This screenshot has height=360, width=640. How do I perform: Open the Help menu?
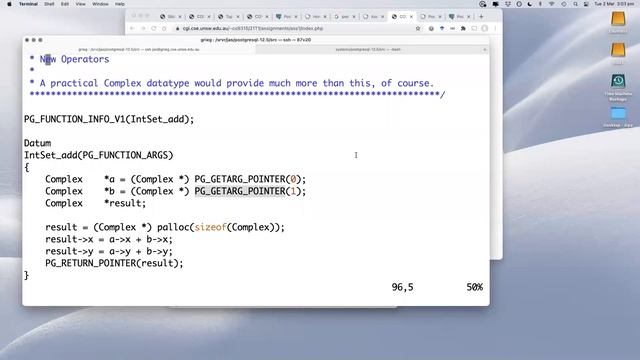(x=120, y=4)
